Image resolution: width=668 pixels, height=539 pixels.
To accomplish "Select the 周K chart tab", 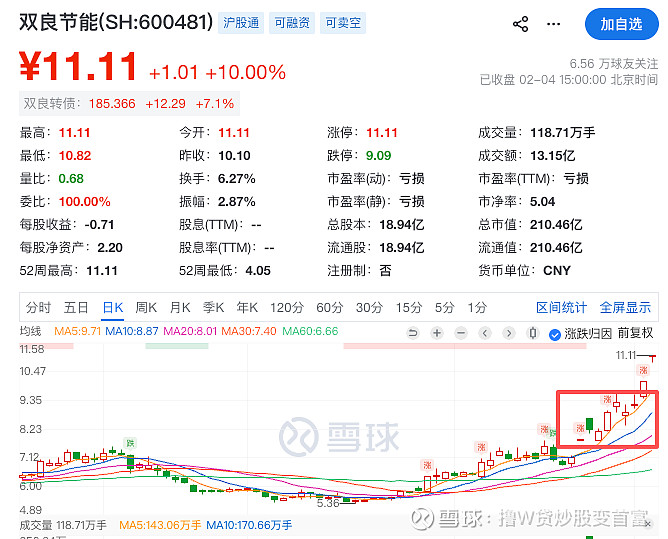I will 146,307.
